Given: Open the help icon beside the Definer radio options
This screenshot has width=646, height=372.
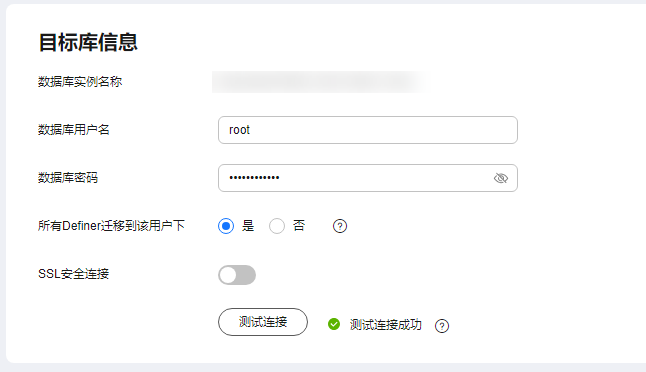Looking at the screenshot, I should [340, 226].
